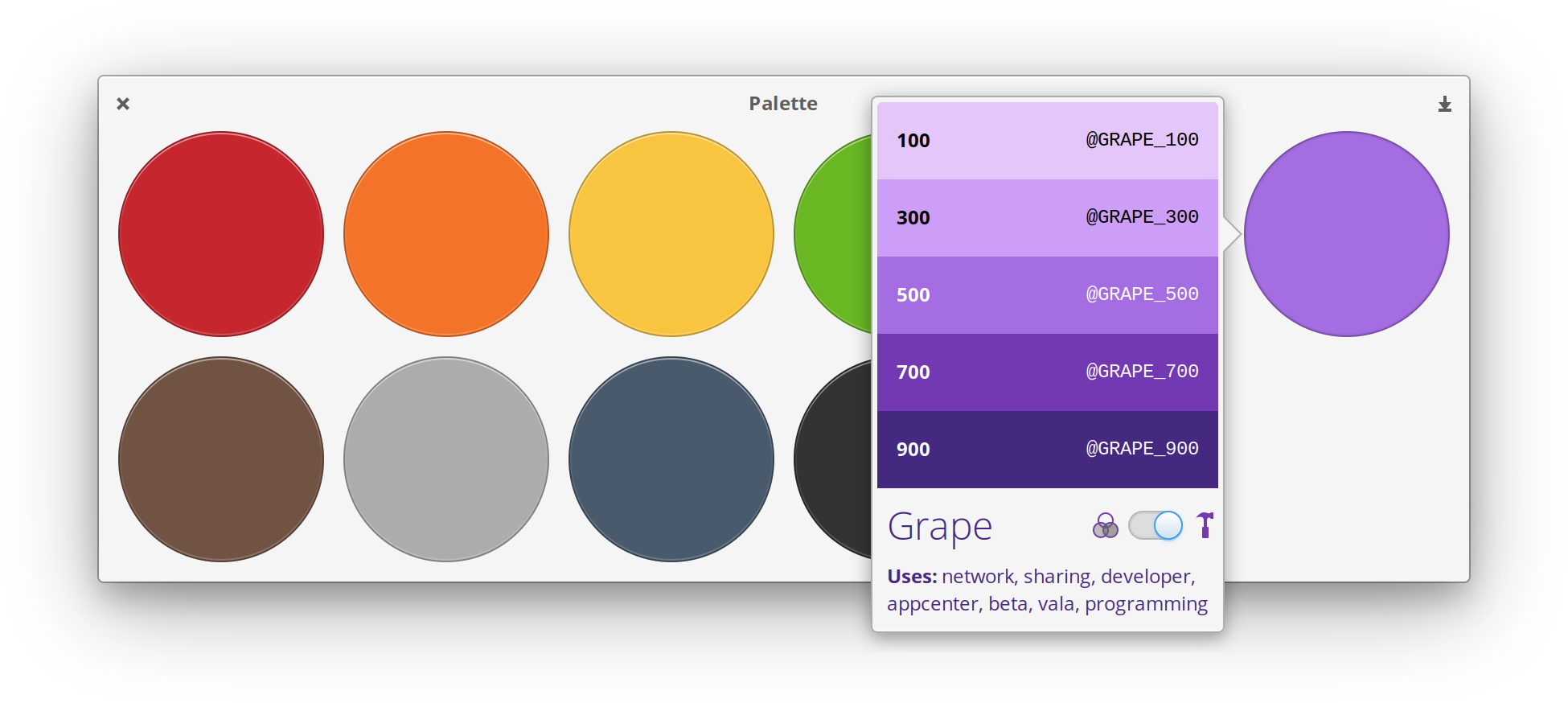Viewport: 1568px width, 703px height.
Task: Open the brown color circle
Action: pos(221,458)
